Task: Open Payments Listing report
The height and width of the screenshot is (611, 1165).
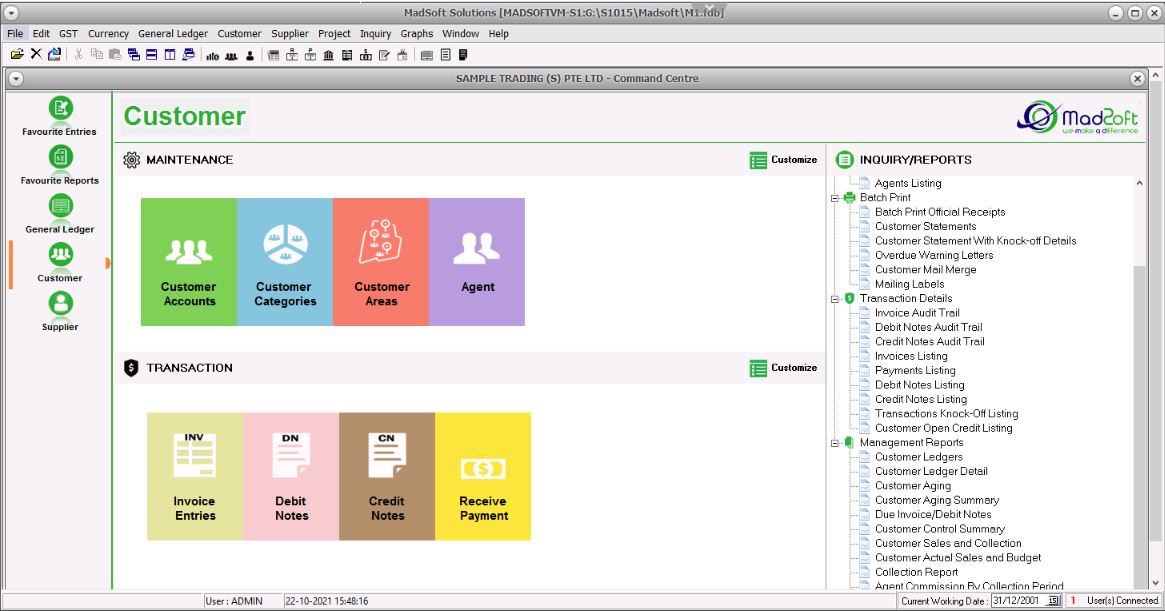Action: 915,370
